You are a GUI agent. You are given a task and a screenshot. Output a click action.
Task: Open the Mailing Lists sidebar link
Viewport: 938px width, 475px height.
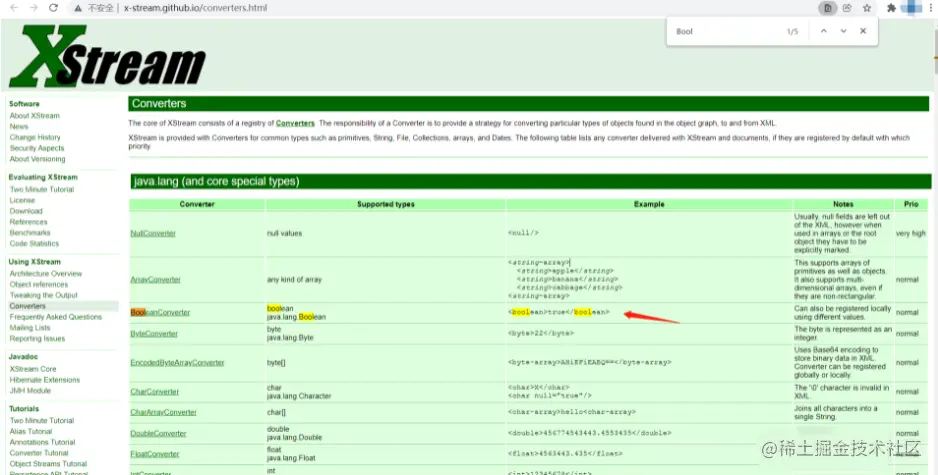pos(30,327)
